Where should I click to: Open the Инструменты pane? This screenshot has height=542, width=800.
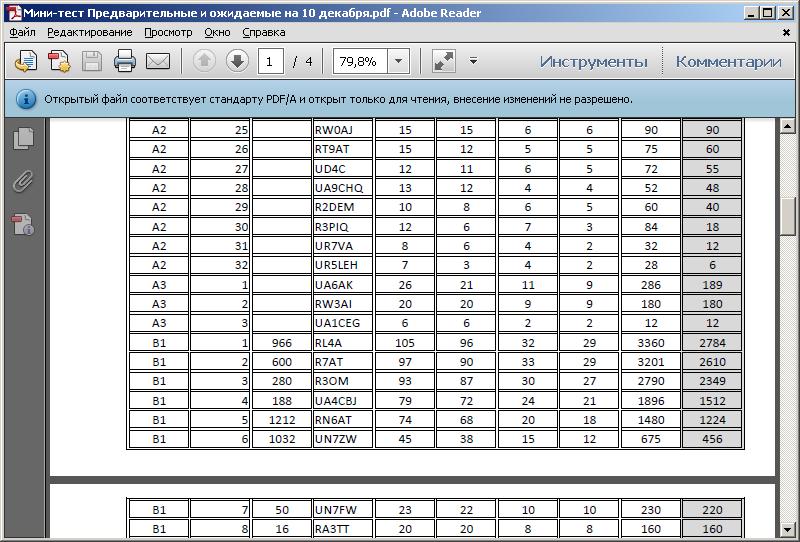click(x=594, y=62)
